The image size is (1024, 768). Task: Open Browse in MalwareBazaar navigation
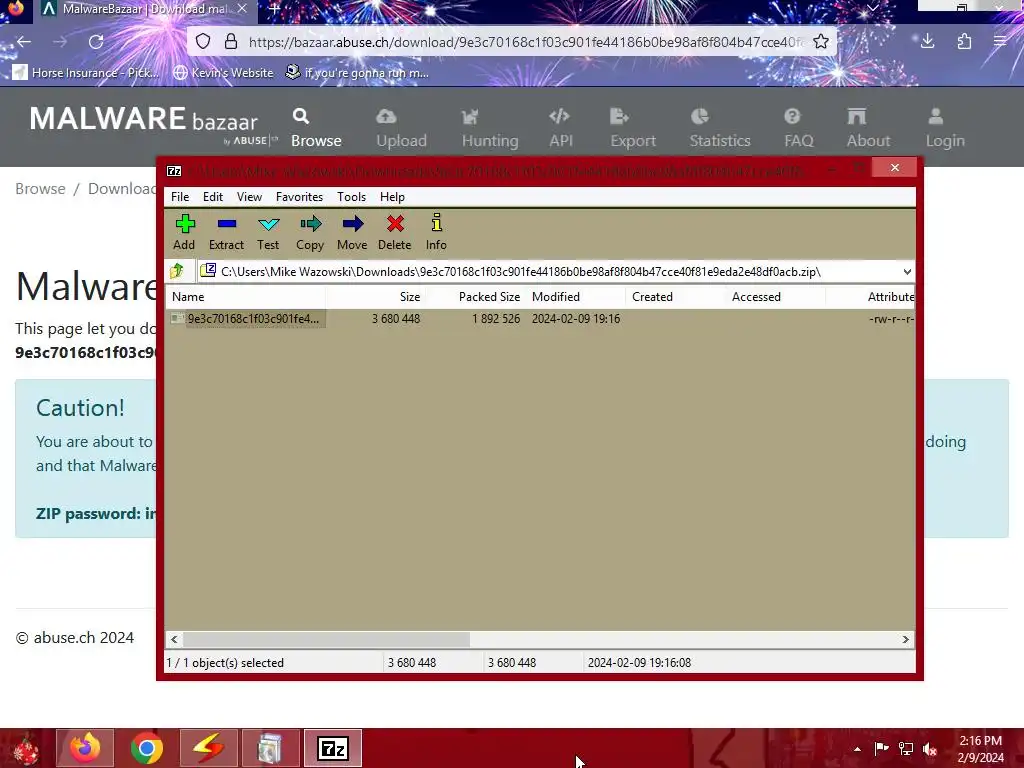(x=316, y=128)
